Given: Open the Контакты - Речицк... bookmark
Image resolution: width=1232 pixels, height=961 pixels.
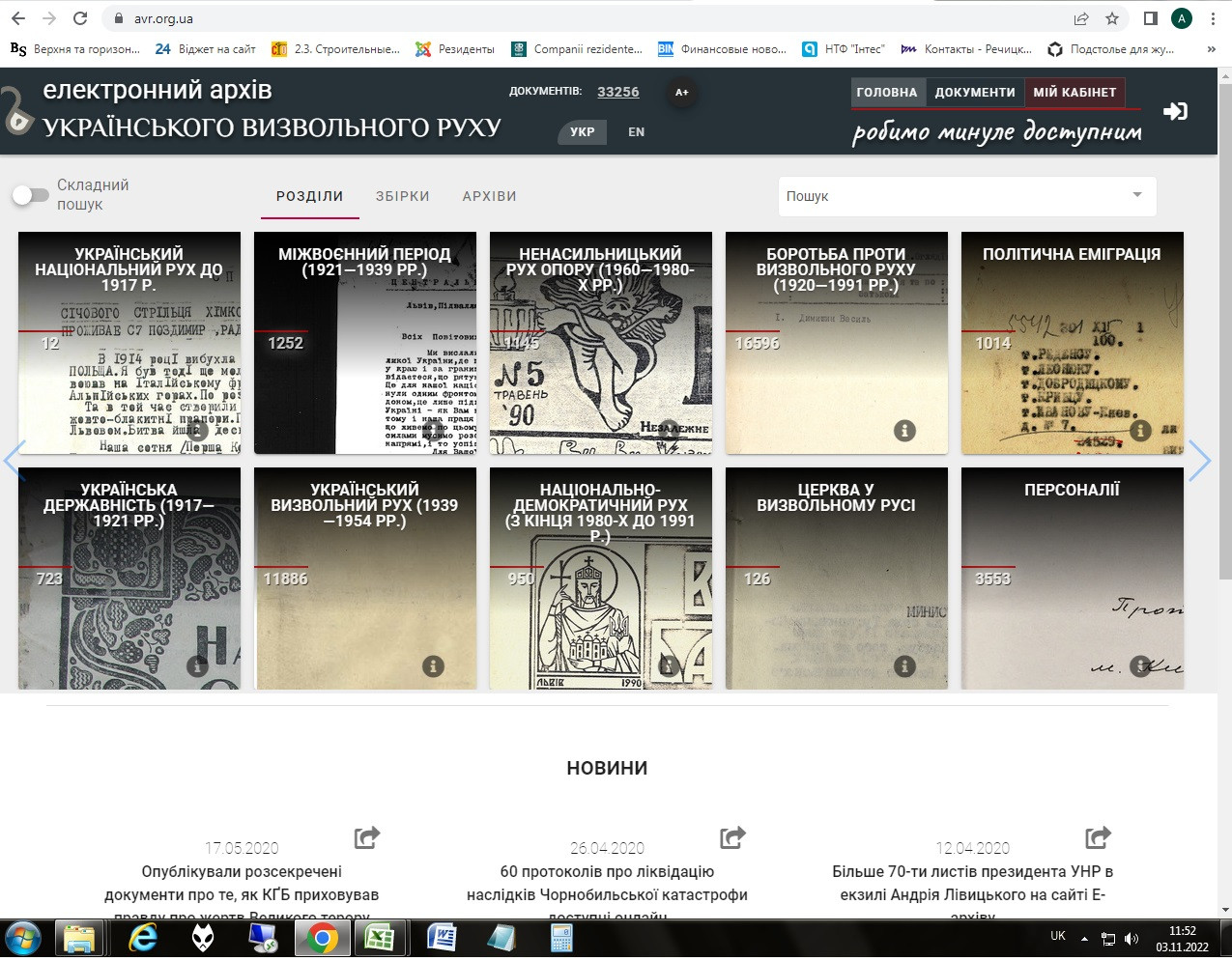Looking at the screenshot, I should [966, 49].
